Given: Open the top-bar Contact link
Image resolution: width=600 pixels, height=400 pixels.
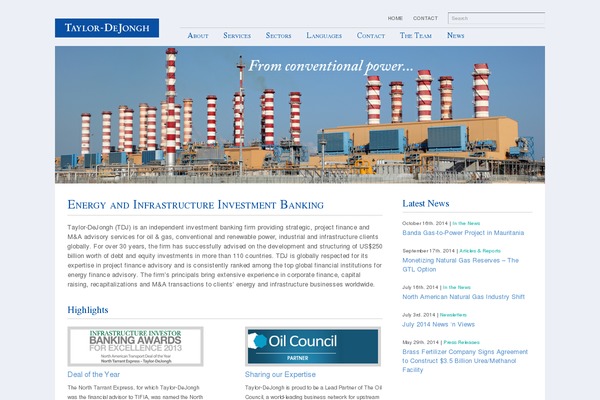Looking at the screenshot, I should (425, 18).
